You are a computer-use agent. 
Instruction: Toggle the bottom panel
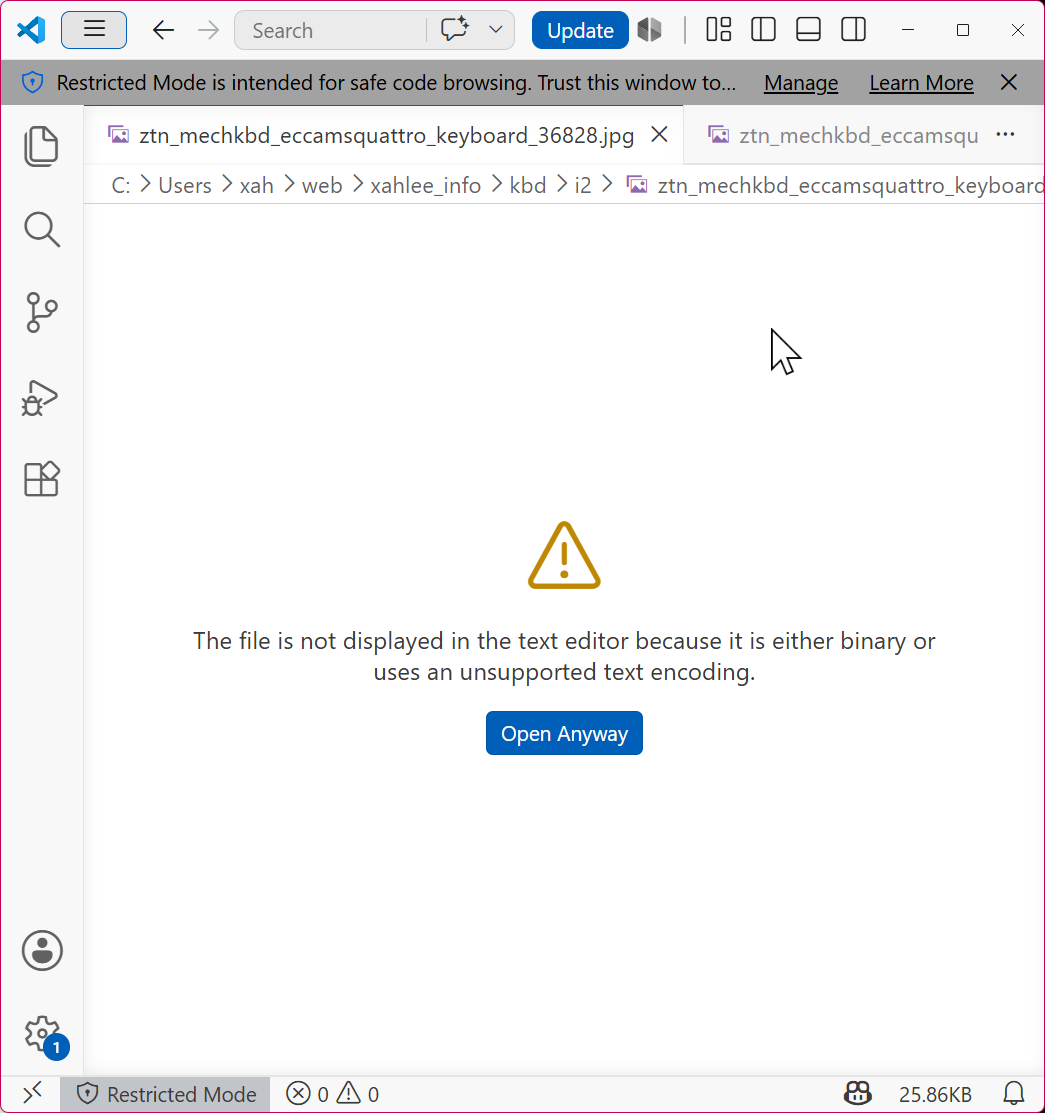click(x=808, y=30)
